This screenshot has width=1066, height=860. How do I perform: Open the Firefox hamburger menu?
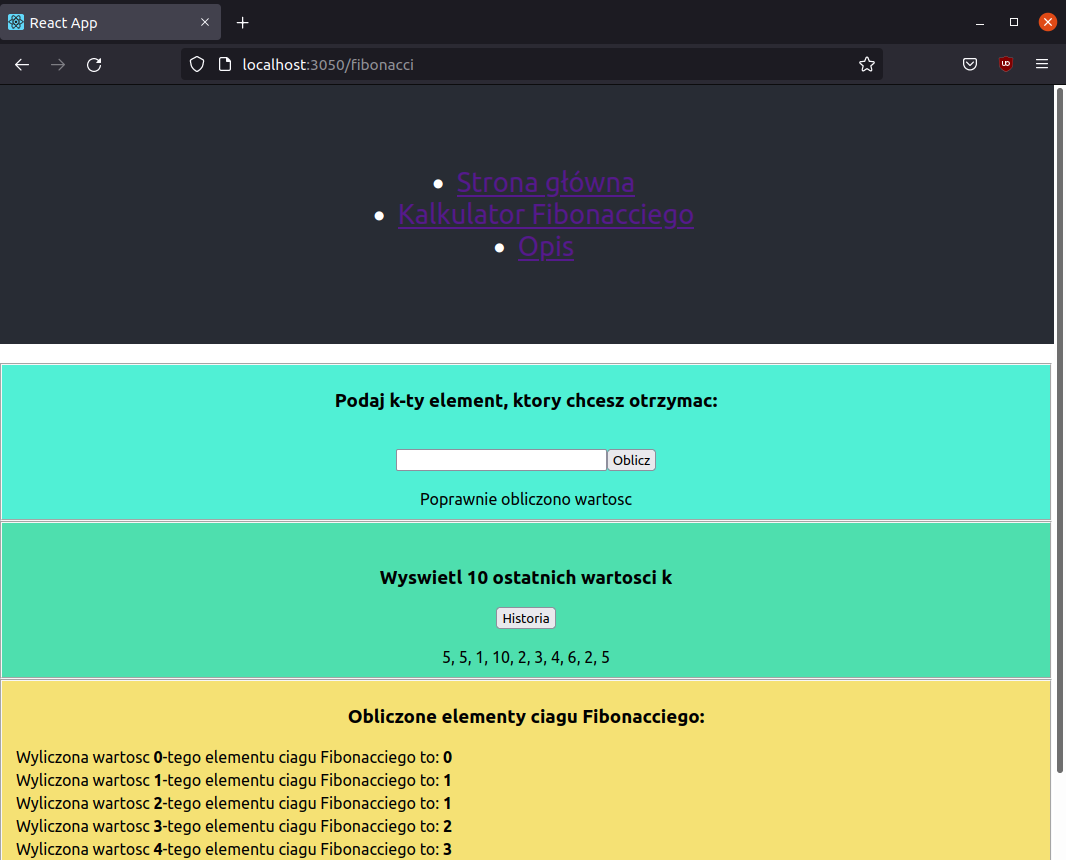[1042, 65]
